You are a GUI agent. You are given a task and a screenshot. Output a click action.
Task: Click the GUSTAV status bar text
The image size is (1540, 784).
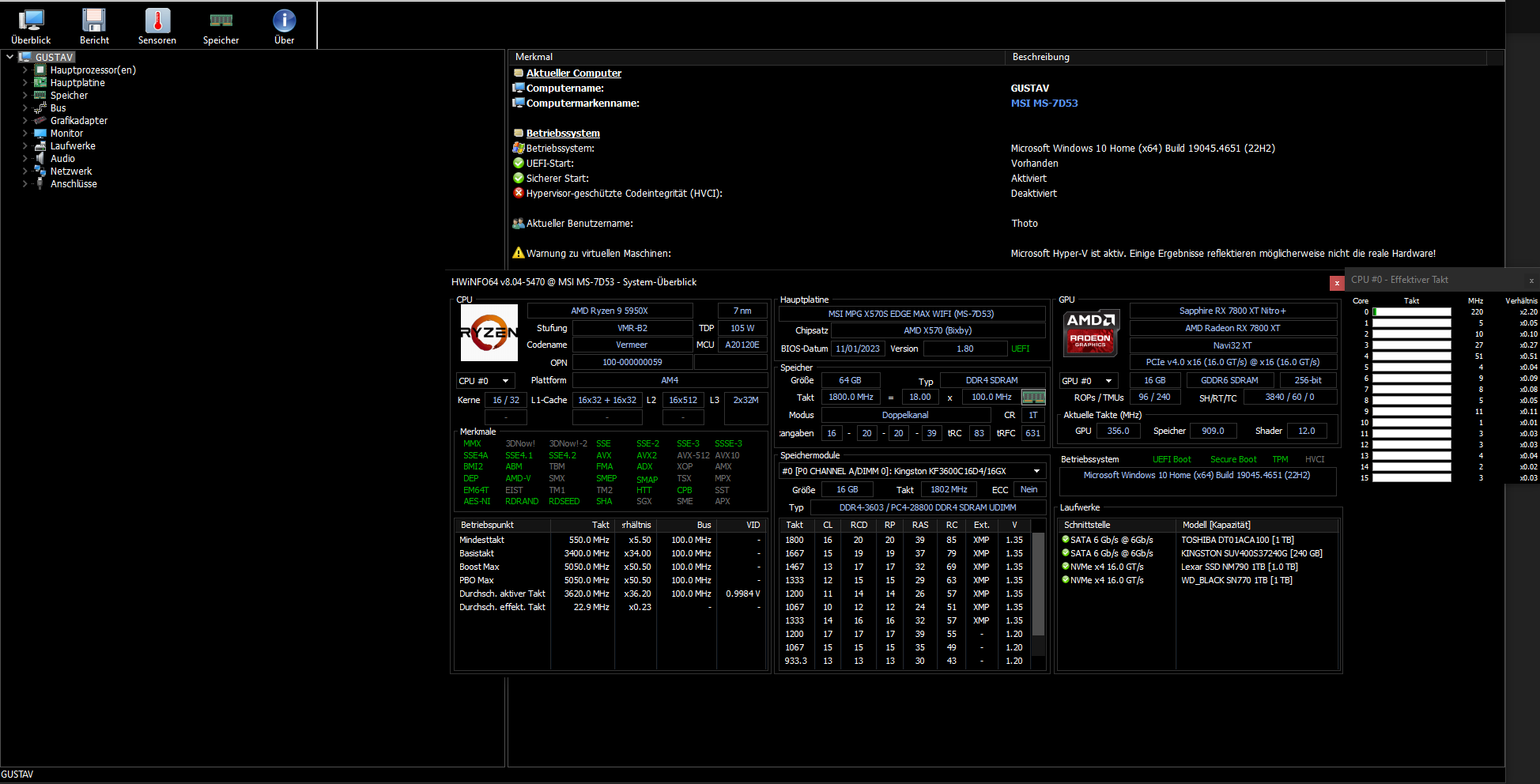tap(17, 775)
